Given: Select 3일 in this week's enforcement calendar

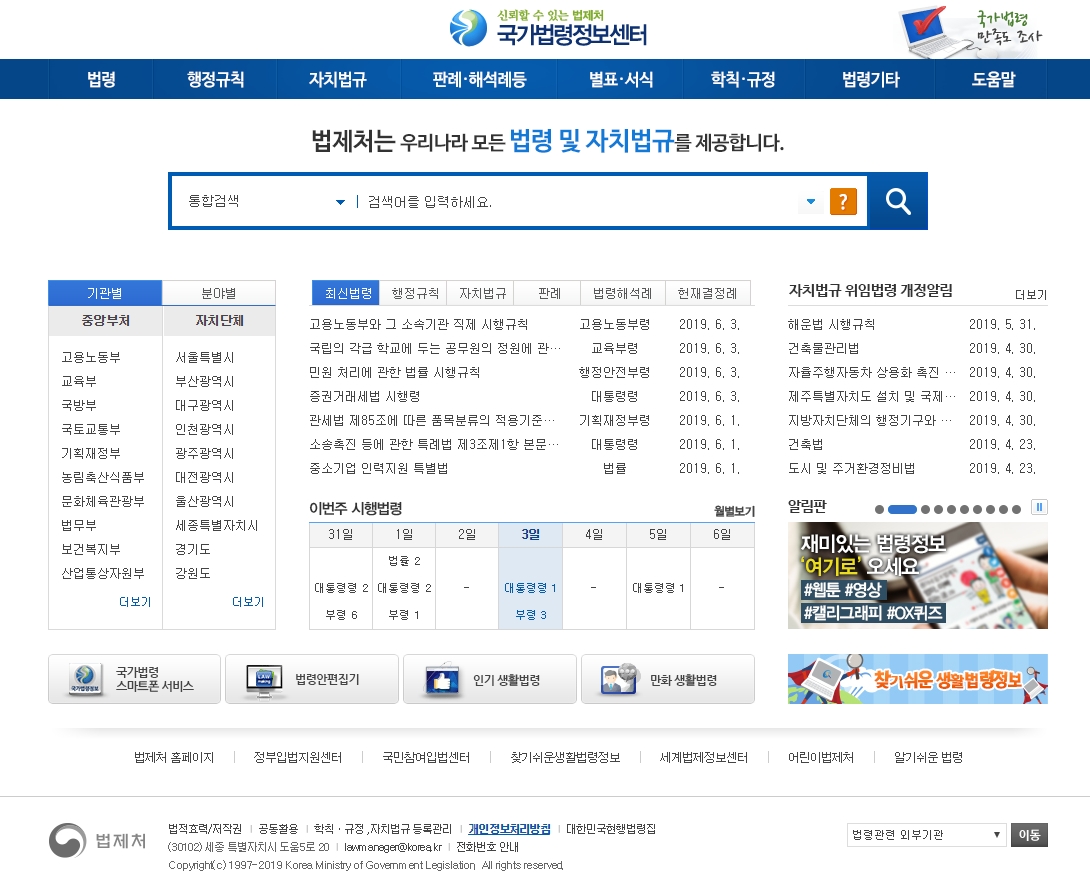Looking at the screenshot, I should [530, 535].
